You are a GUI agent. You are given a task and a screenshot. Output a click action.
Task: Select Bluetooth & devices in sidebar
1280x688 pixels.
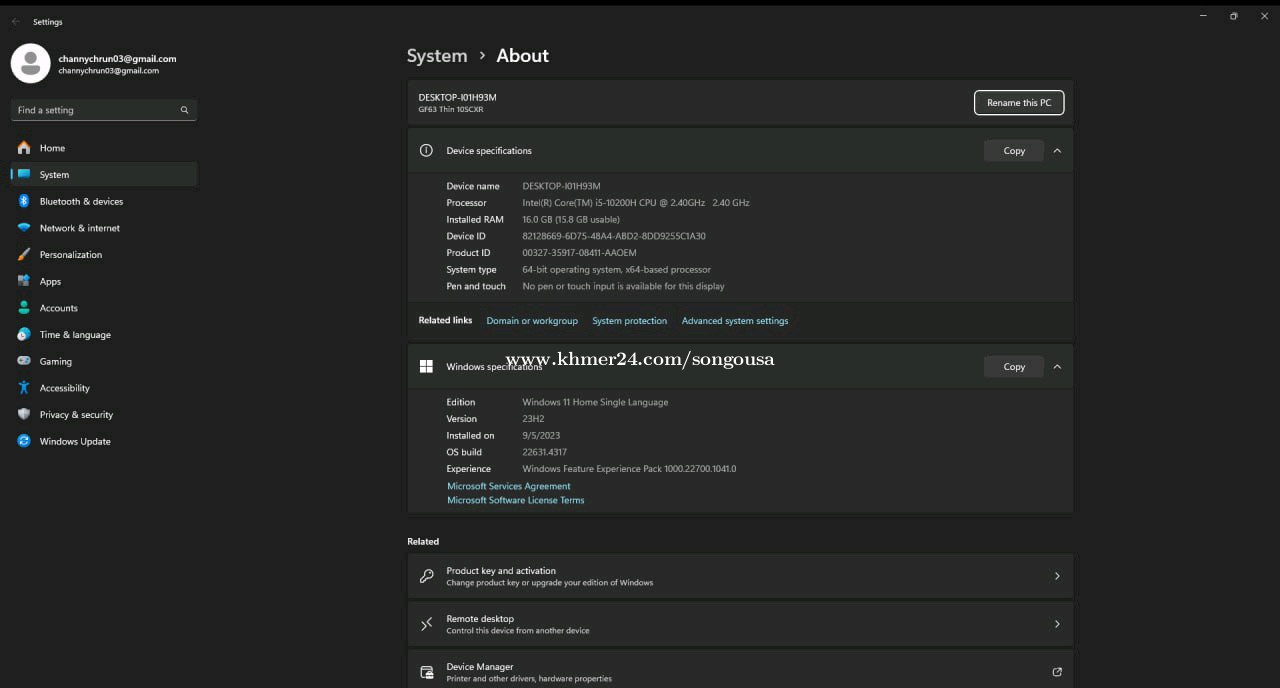coord(104,201)
